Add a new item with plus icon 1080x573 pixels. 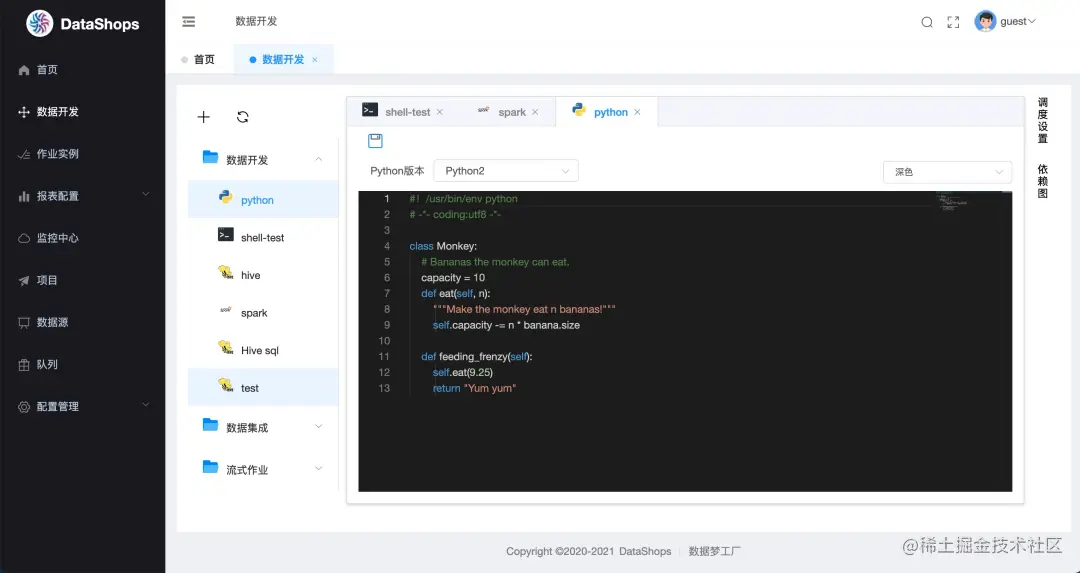[x=203, y=117]
